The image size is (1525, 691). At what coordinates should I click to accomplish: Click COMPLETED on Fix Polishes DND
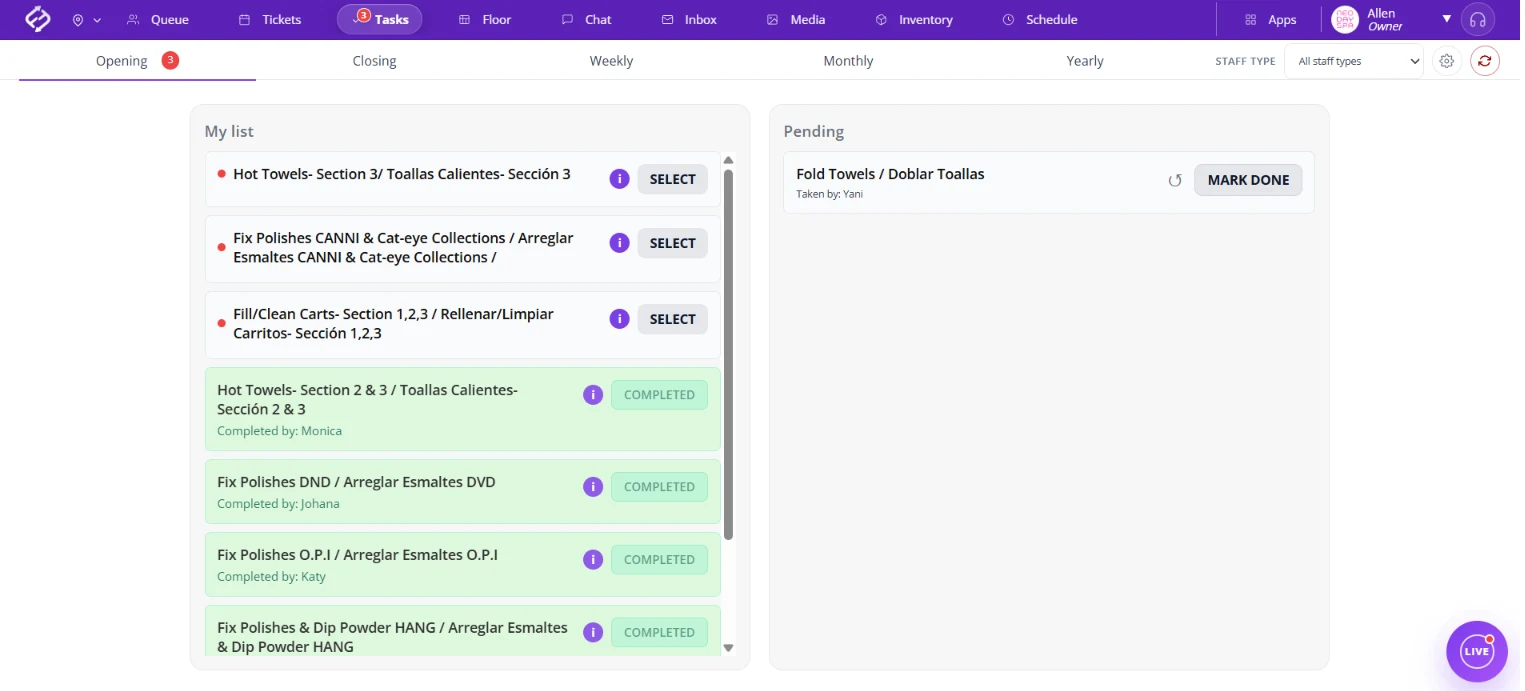coord(659,487)
